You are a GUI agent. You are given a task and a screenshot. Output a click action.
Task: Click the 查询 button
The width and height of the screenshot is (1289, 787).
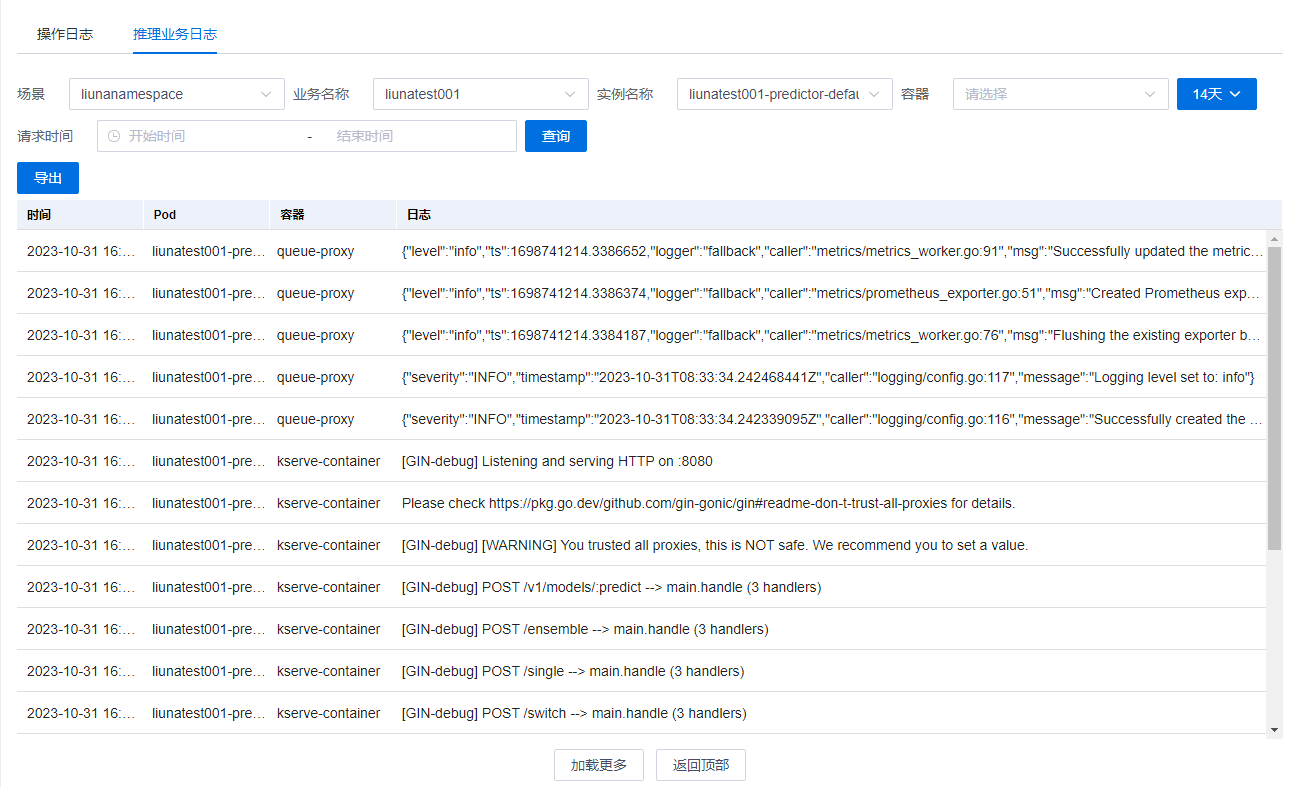(555, 136)
